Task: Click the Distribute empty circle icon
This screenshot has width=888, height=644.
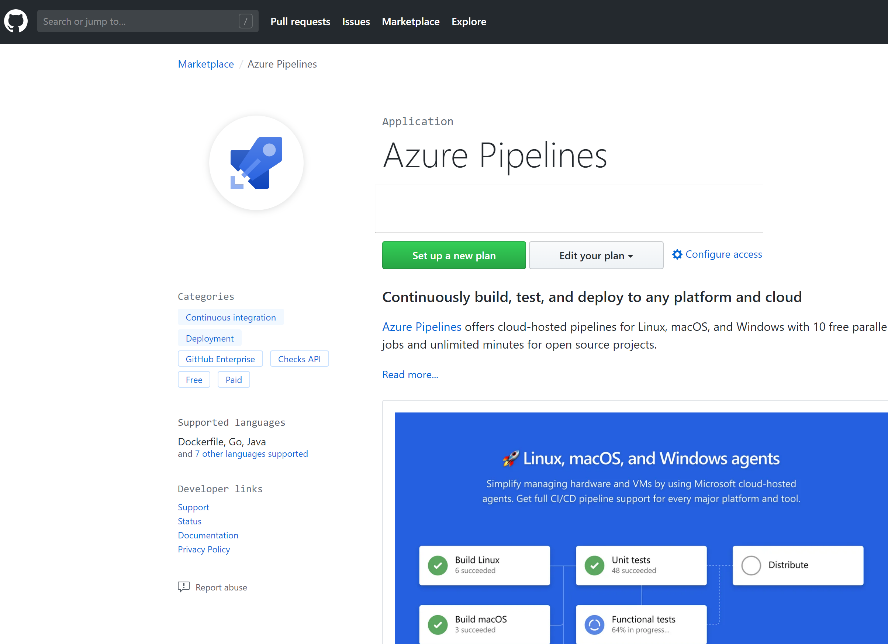Action: coord(751,565)
